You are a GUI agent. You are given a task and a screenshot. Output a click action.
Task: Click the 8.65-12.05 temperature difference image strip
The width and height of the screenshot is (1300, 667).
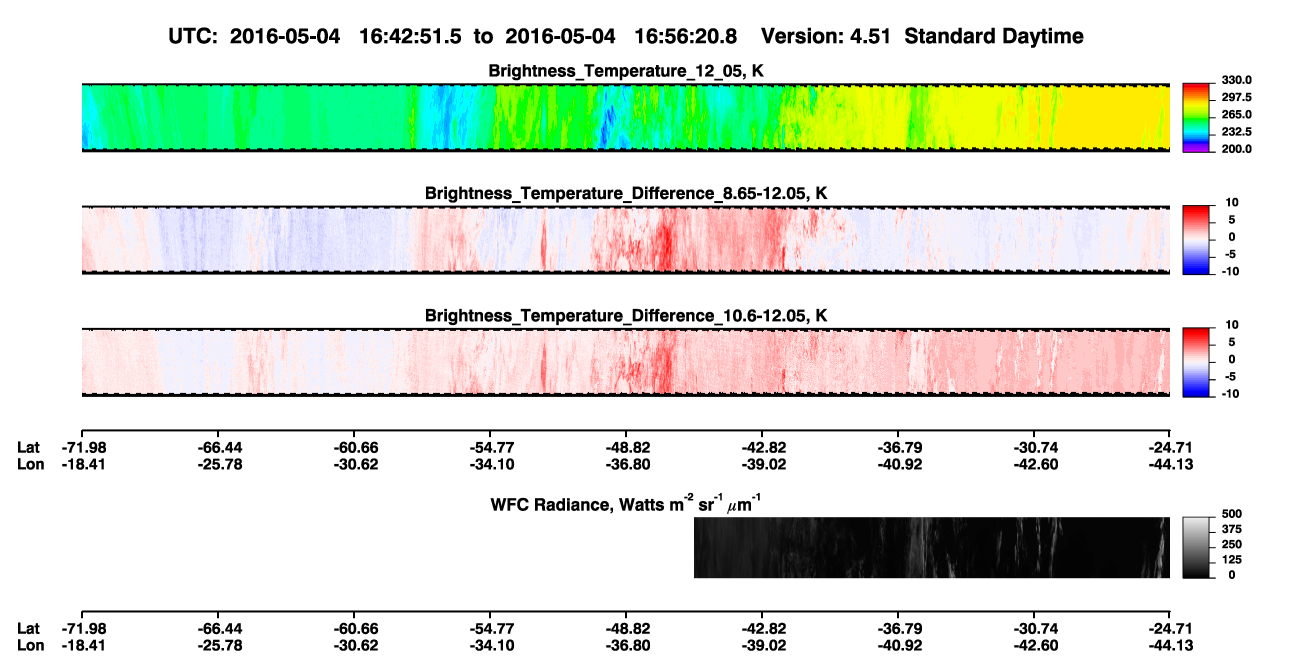pos(625,240)
